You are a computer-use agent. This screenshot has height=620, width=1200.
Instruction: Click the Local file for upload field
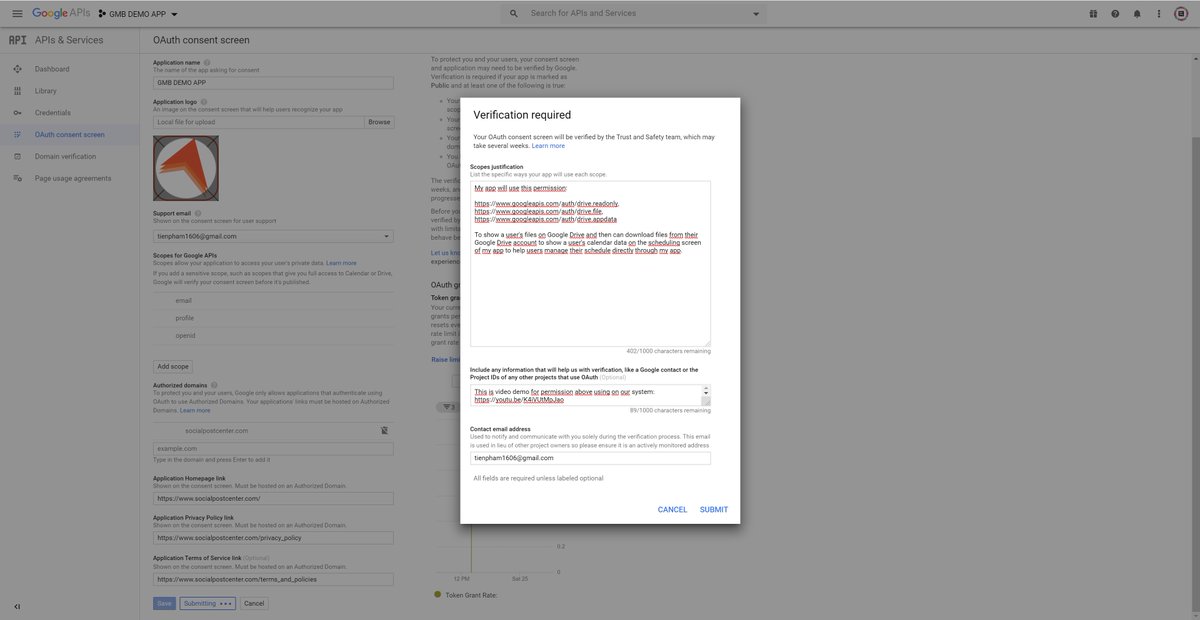click(x=258, y=122)
